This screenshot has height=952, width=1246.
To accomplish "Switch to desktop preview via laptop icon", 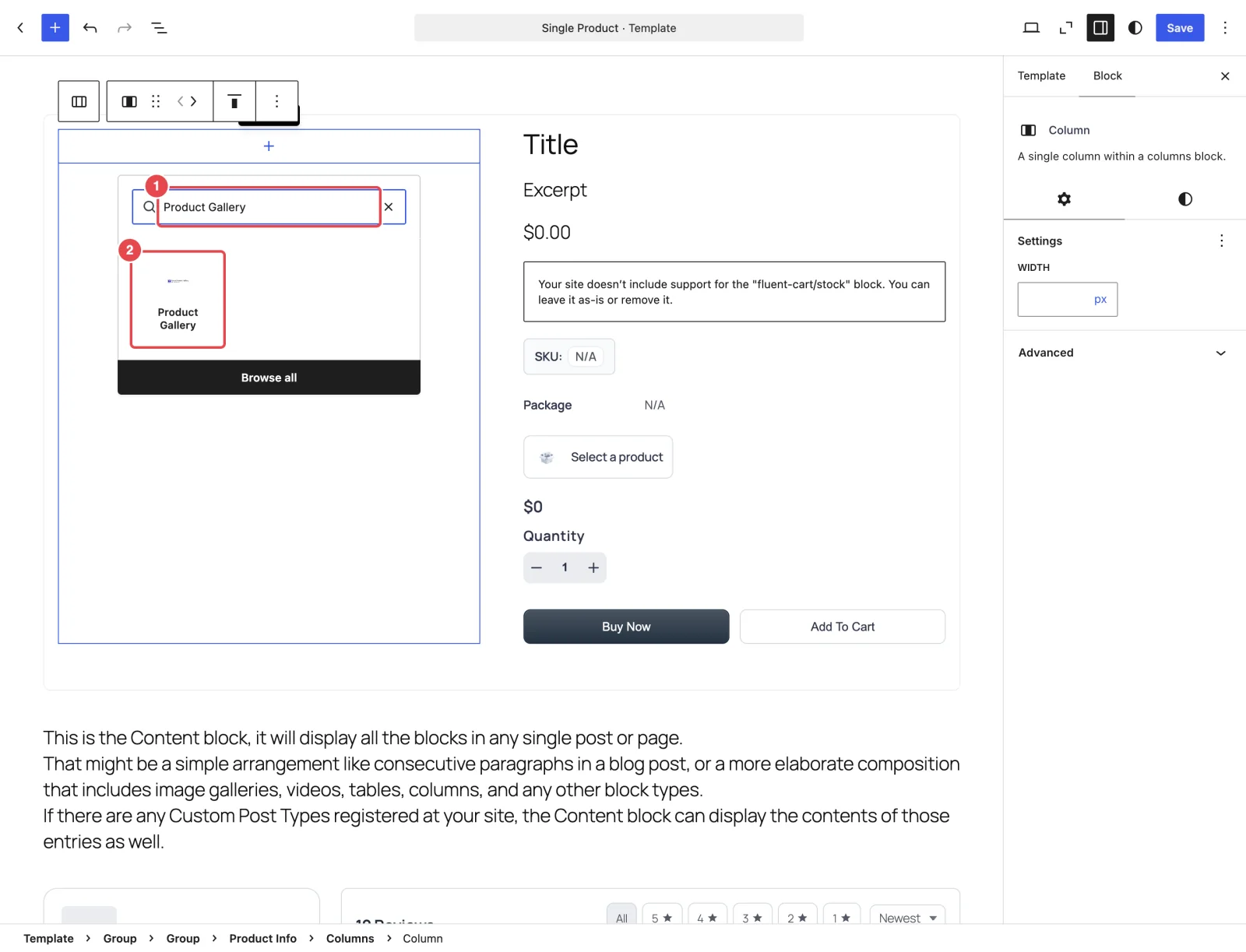I will [x=1031, y=28].
